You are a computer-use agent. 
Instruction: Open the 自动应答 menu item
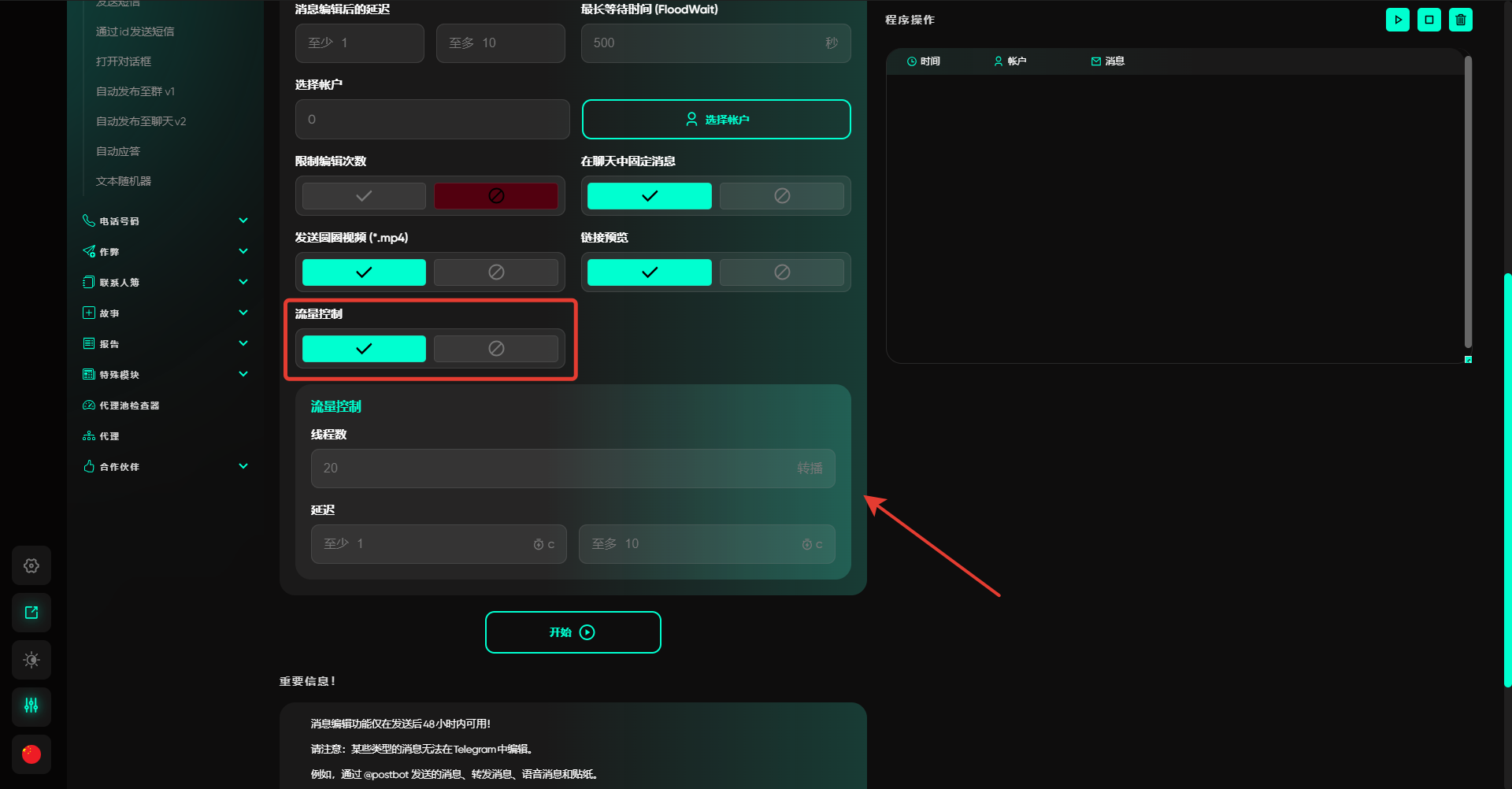click(x=118, y=151)
